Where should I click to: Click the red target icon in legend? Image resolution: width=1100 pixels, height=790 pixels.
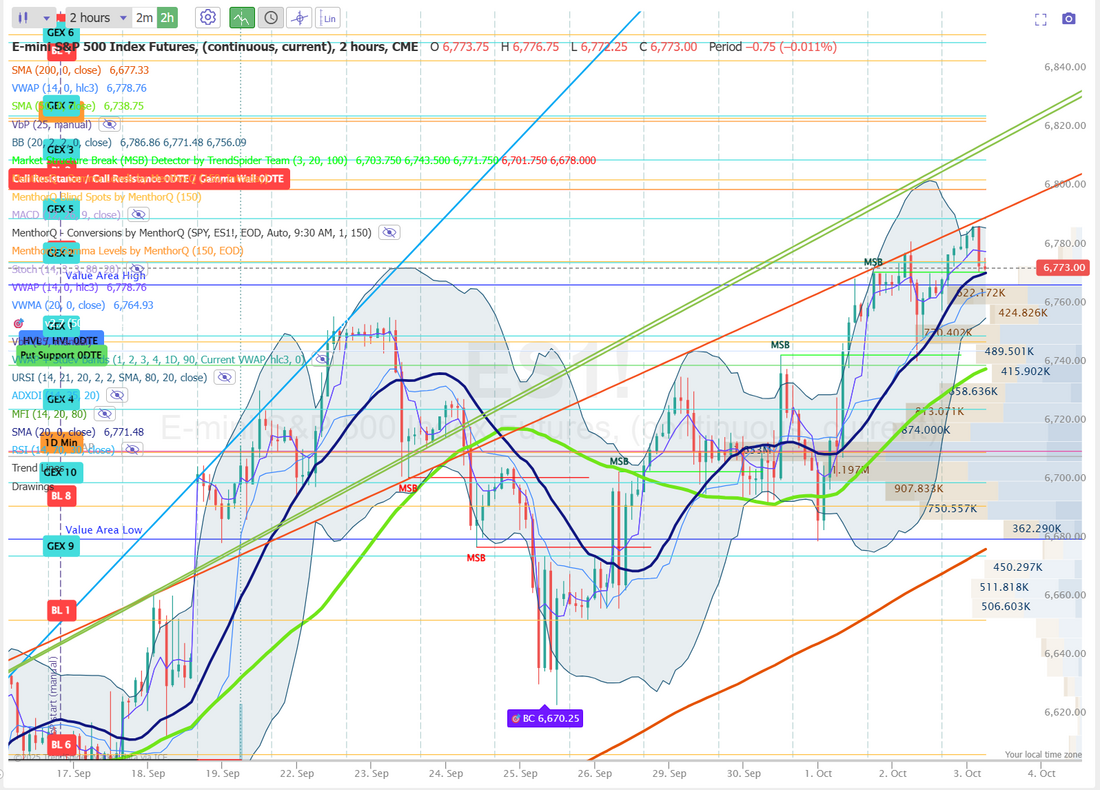click(18, 324)
